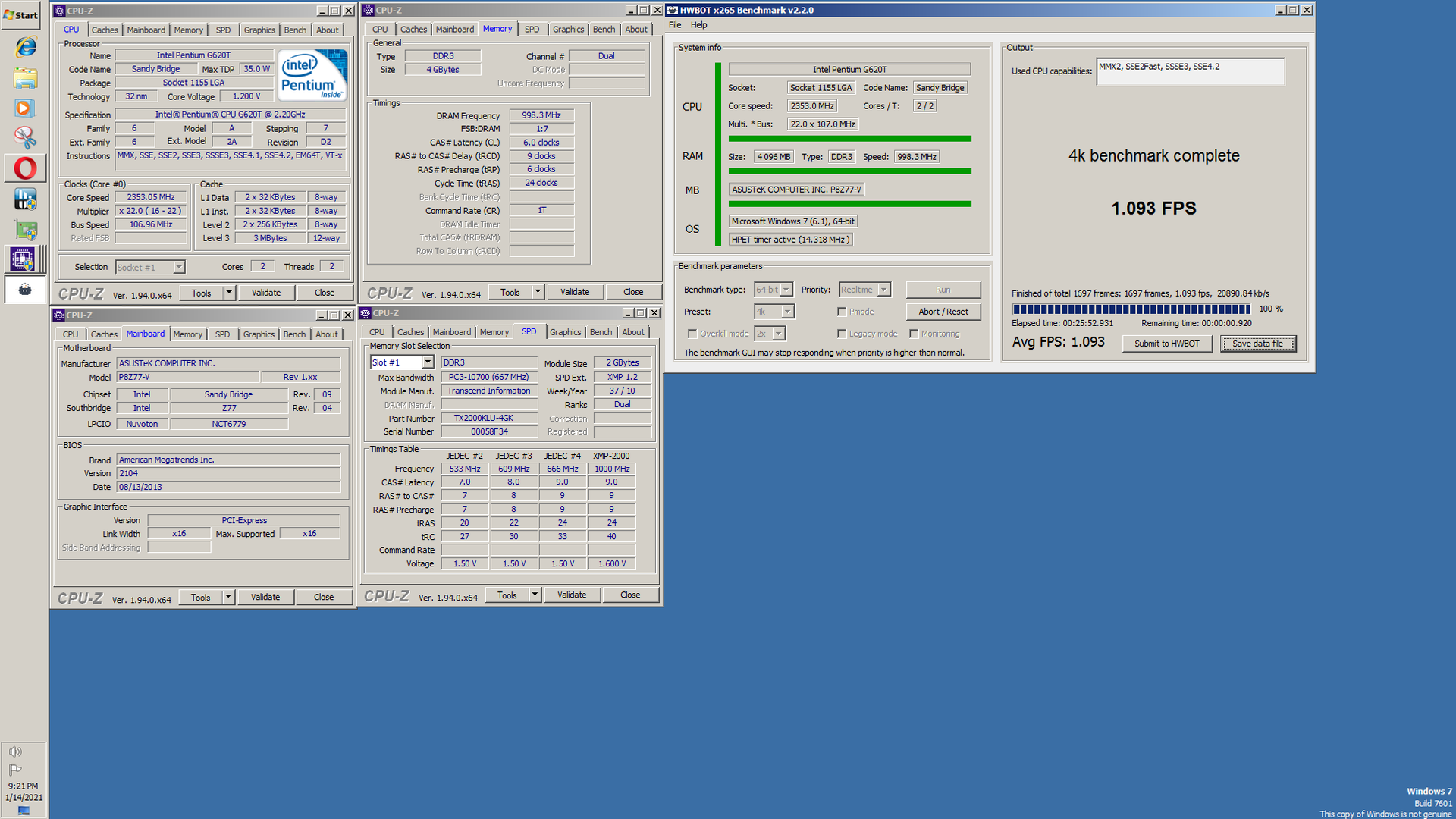
Task: Open Bench tab in CPU-Z Memory window
Action: point(604,30)
